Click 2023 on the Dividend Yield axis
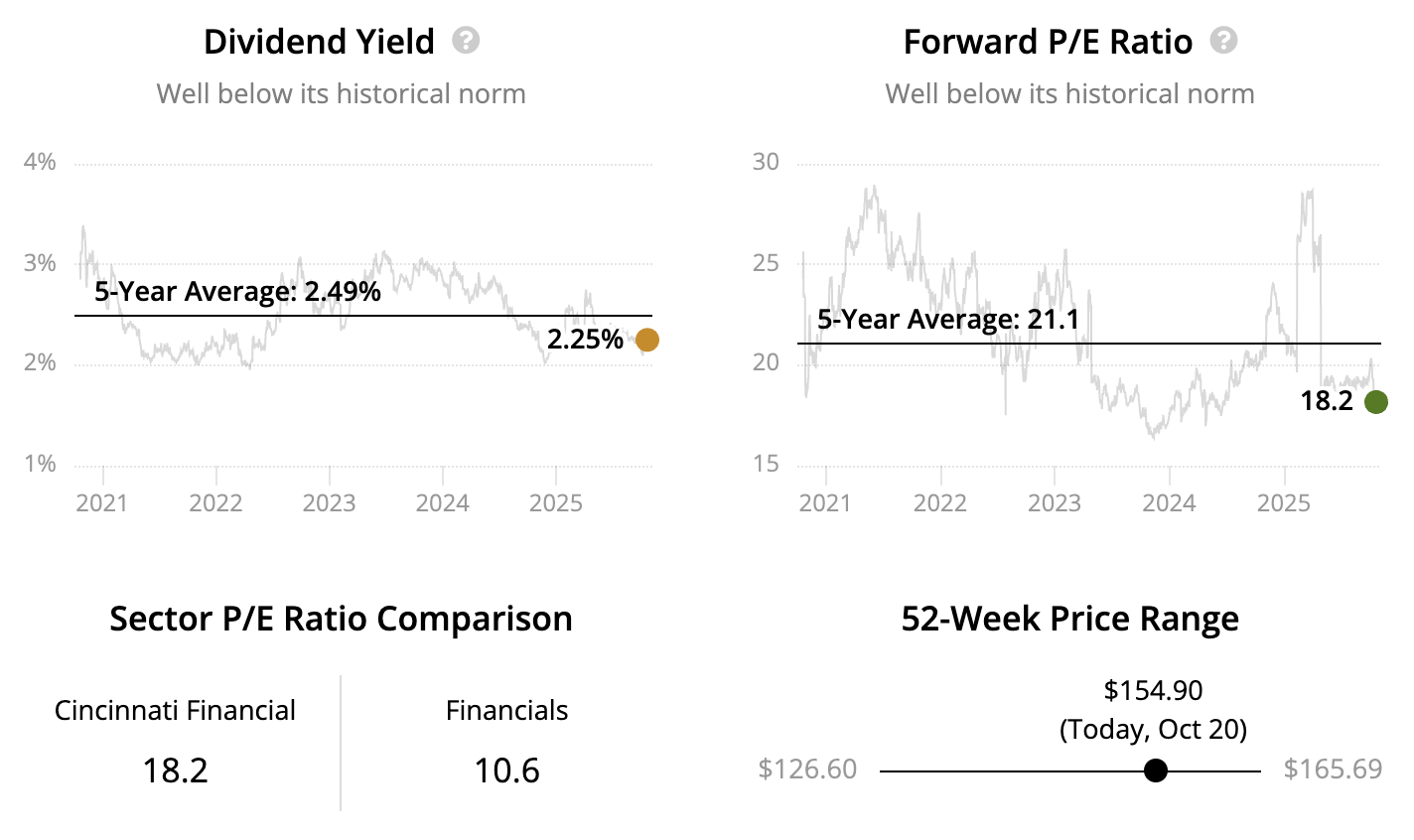The height and width of the screenshot is (840, 1414). click(329, 502)
